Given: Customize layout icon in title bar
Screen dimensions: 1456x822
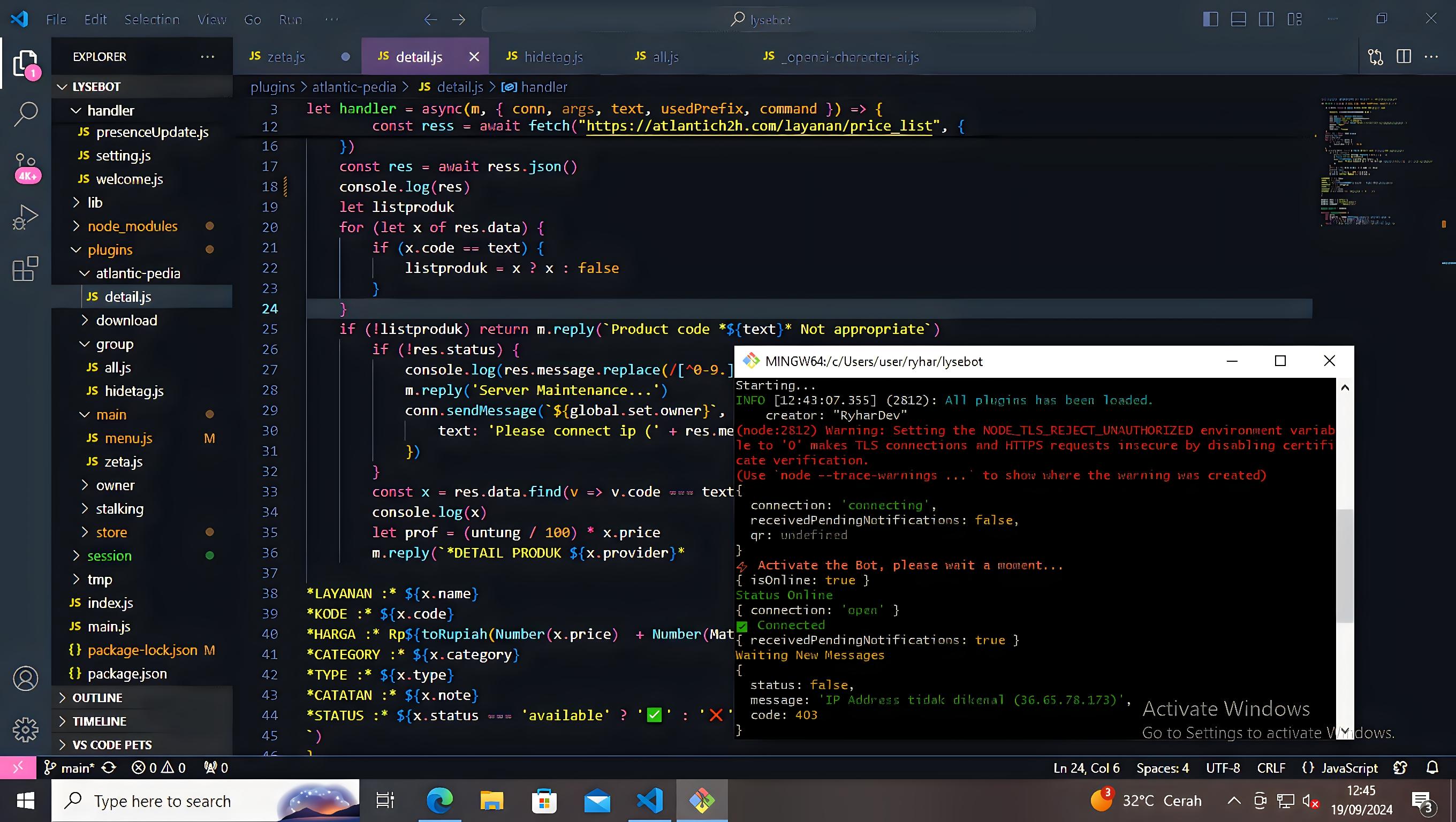Looking at the screenshot, I should click(x=1294, y=19).
